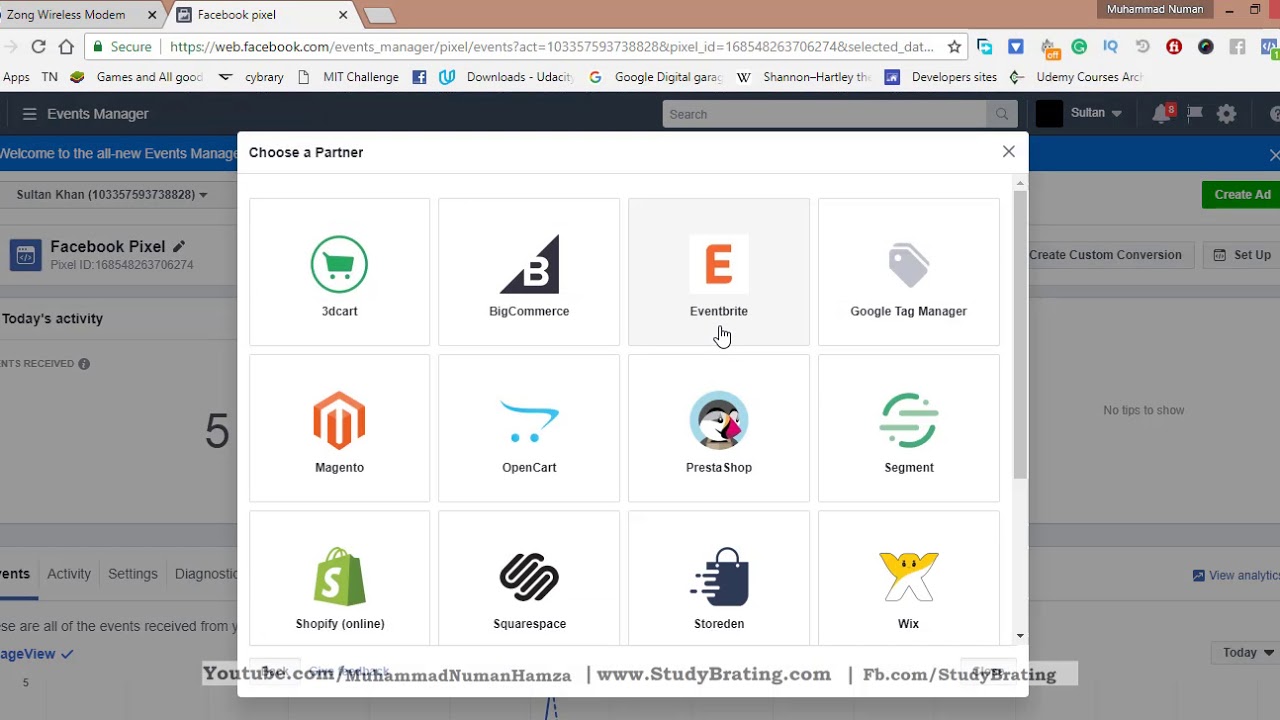Switch to the Facebook pixel browser tab

click(260, 15)
